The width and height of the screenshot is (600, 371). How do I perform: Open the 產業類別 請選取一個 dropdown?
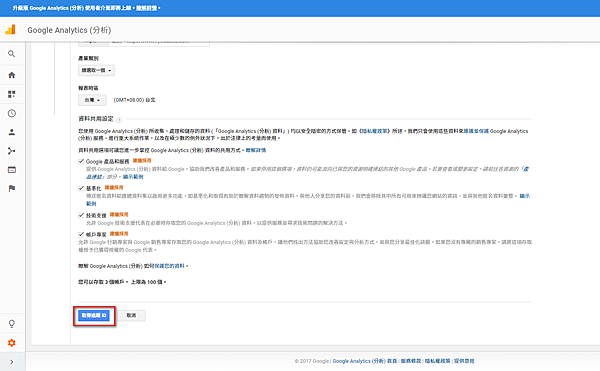tap(96, 70)
